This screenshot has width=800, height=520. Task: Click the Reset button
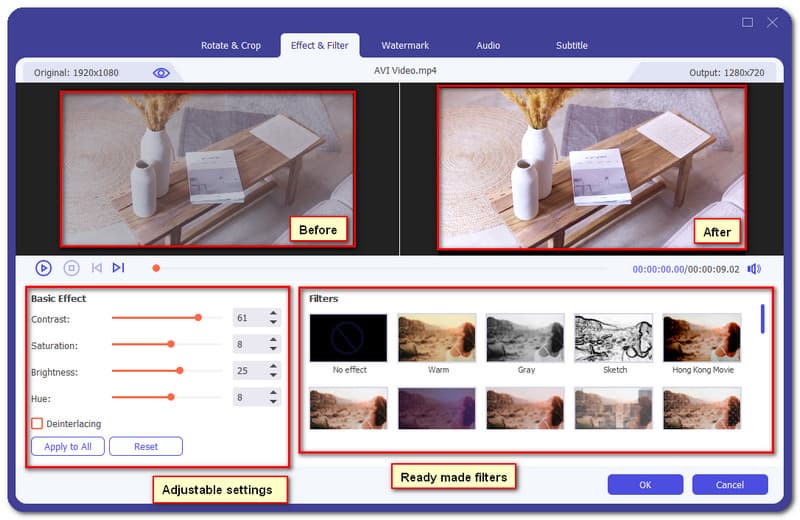[x=146, y=447]
